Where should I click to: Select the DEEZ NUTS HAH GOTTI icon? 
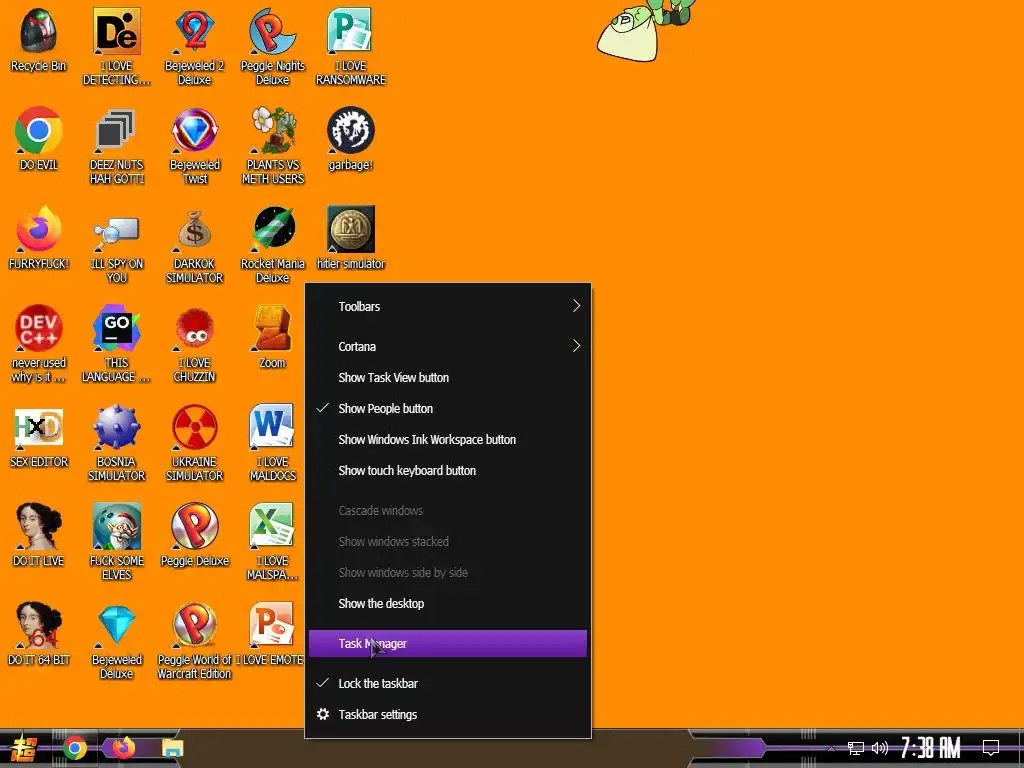tap(116, 130)
